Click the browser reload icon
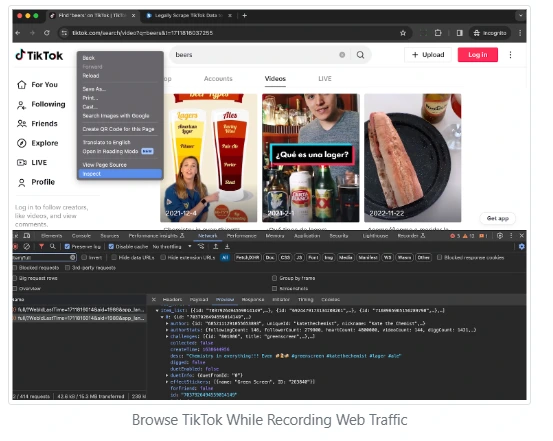 coord(47,33)
